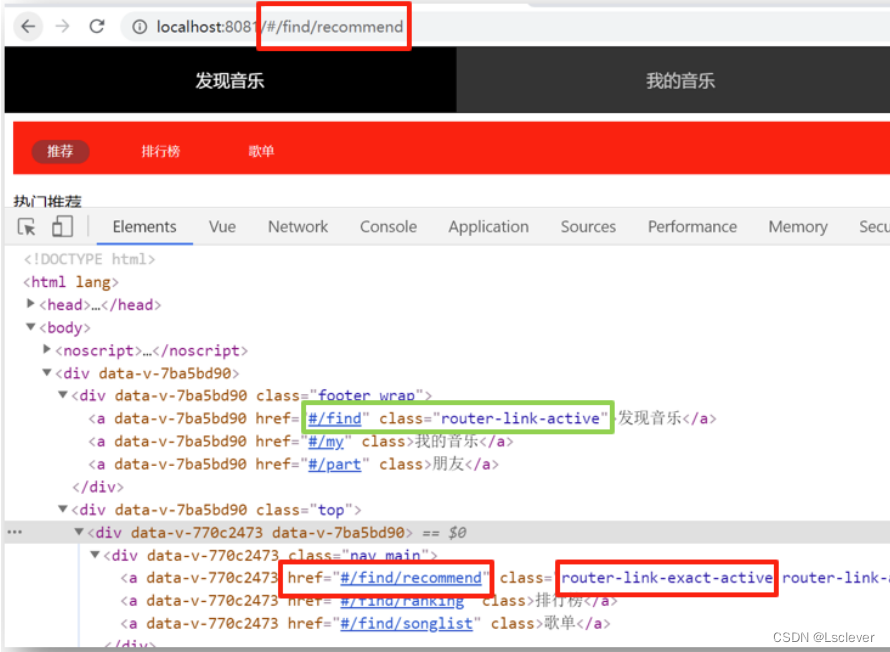Click the browser forward arrow icon
Screen dimensions: 890x652
coord(62,27)
